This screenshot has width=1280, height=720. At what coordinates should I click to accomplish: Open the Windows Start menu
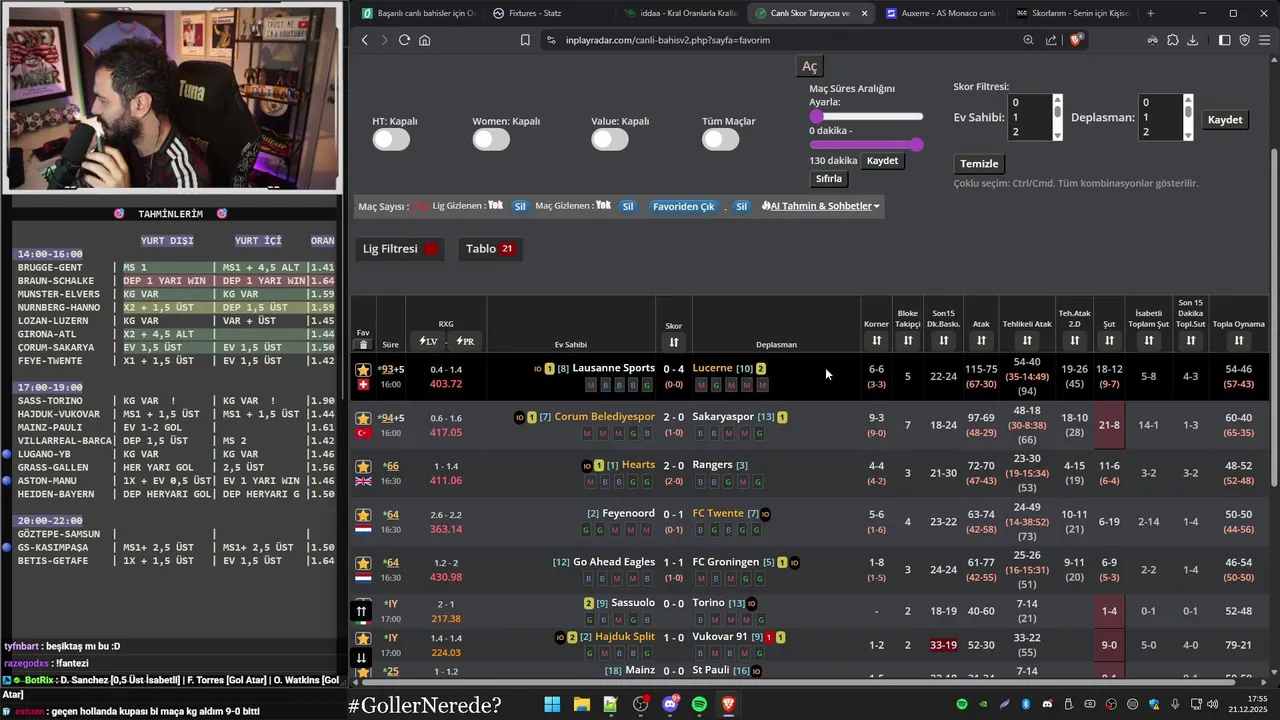(x=552, y=705)
